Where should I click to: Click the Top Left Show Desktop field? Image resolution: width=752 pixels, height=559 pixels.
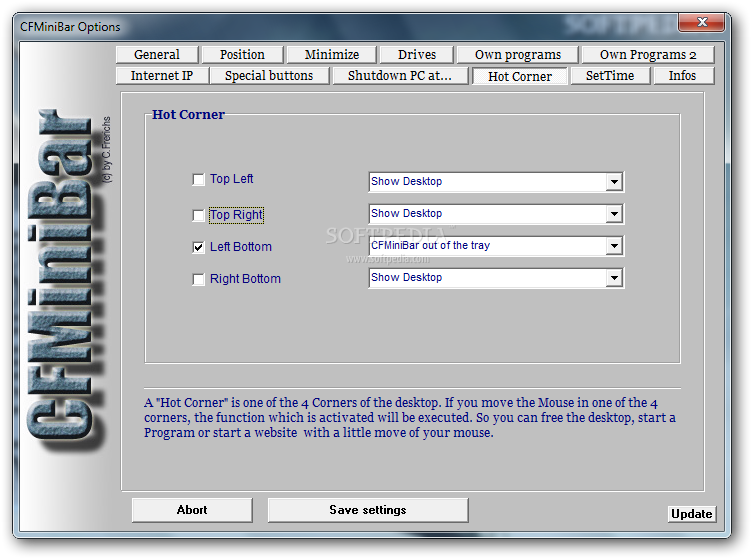click(496, 182)
